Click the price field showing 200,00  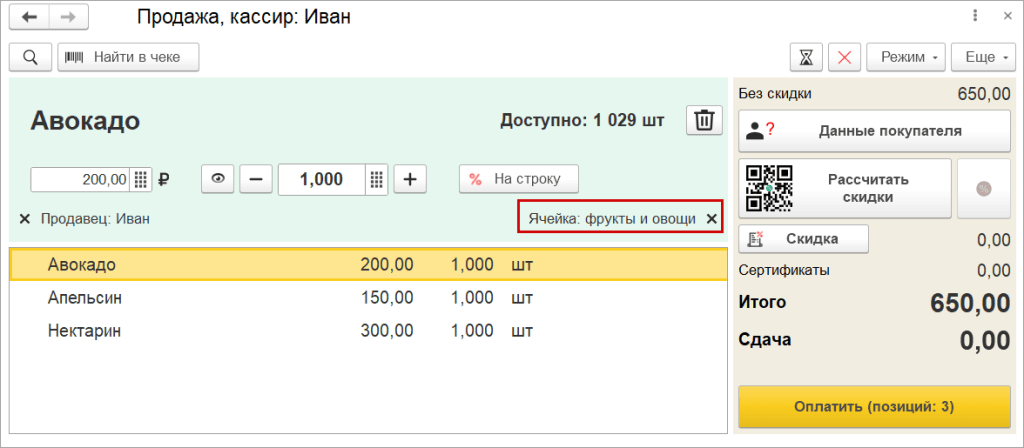point(82,180)
